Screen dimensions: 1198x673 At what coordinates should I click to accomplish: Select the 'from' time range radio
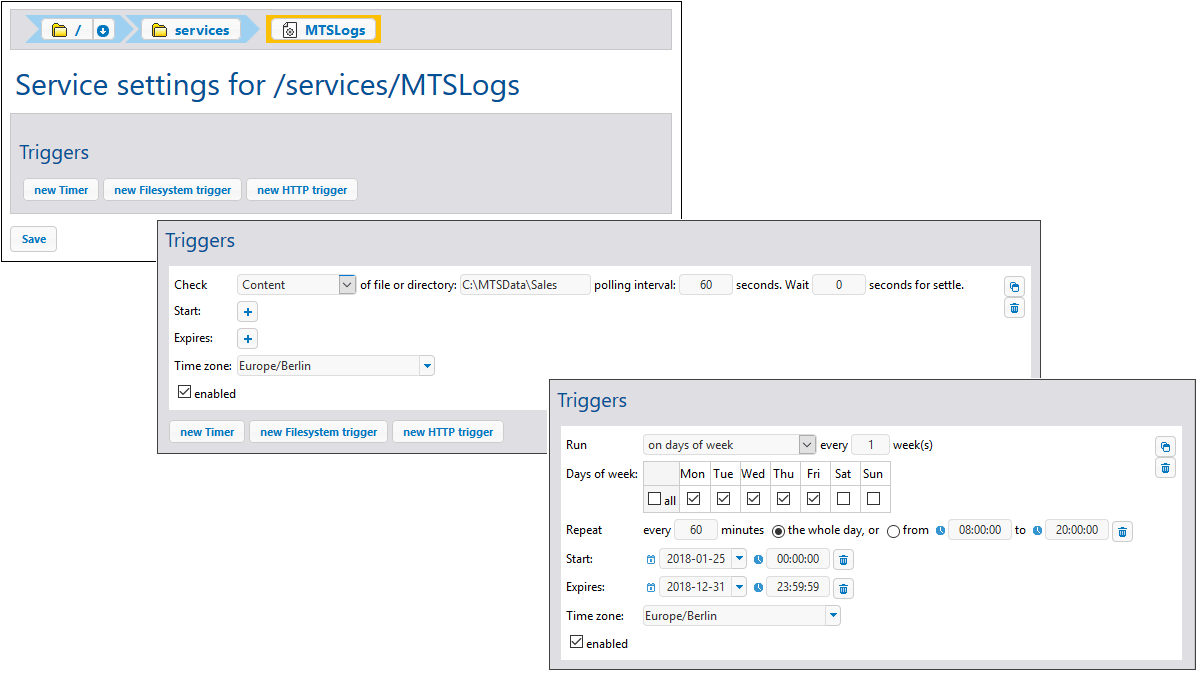coord(893,531)
